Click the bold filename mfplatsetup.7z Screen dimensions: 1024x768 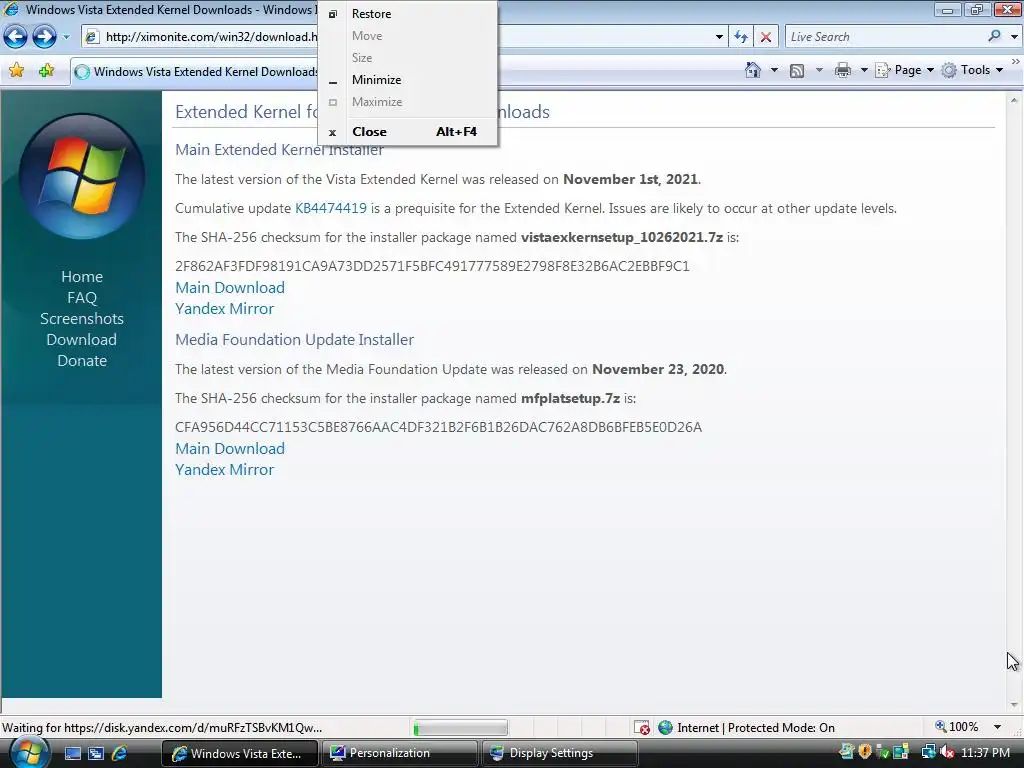[570, 398]
